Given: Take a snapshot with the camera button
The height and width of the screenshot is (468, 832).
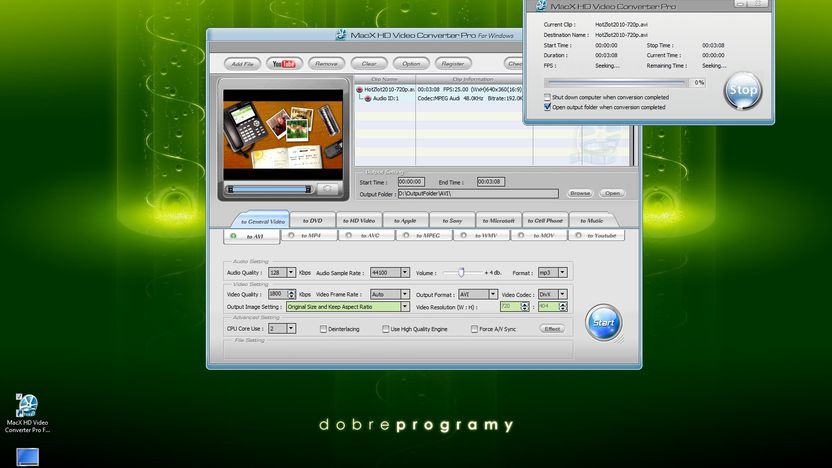Looking at the screenshot, I should pyautogui.click(x=327, y=189).
